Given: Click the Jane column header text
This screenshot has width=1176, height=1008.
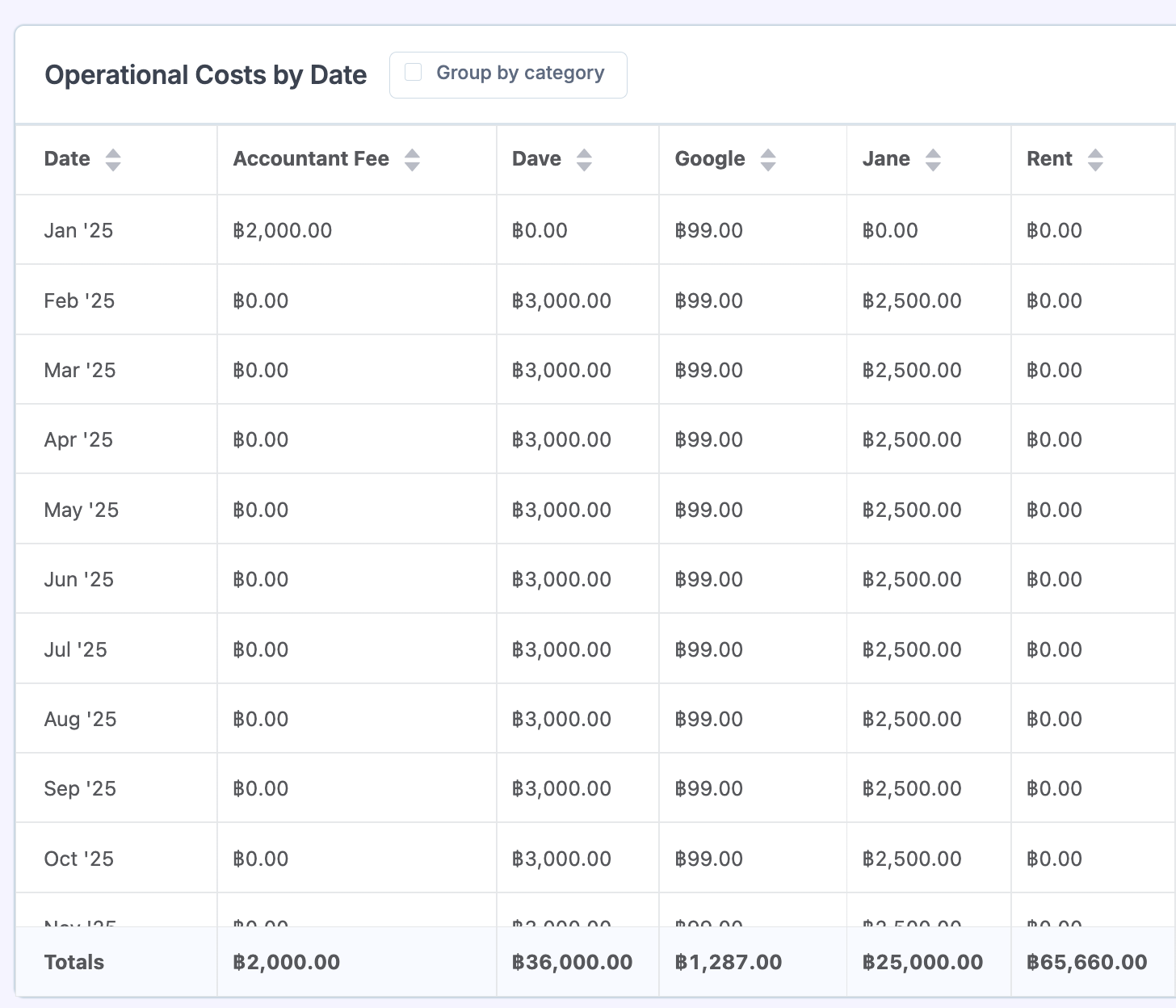Looking at the screenshot, I should click(x=886, y=159).
